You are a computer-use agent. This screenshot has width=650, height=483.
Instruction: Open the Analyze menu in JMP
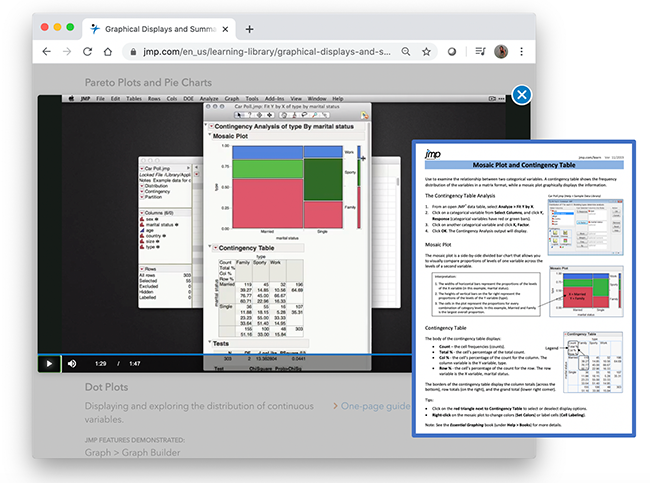click(x=209, y=99)
